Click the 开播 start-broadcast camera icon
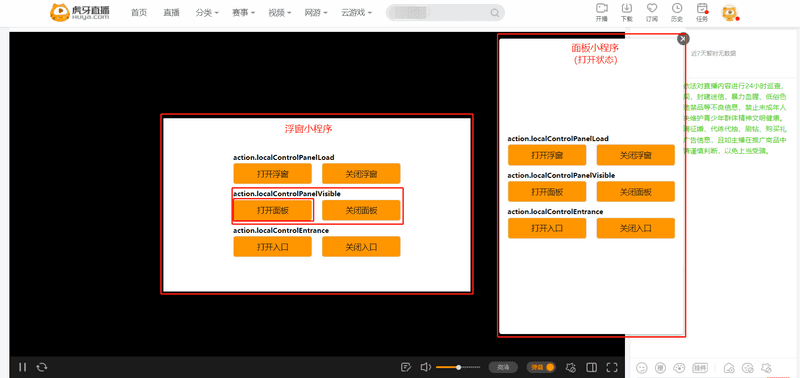This screenshot has height=378, width=800. pos(602,8)
